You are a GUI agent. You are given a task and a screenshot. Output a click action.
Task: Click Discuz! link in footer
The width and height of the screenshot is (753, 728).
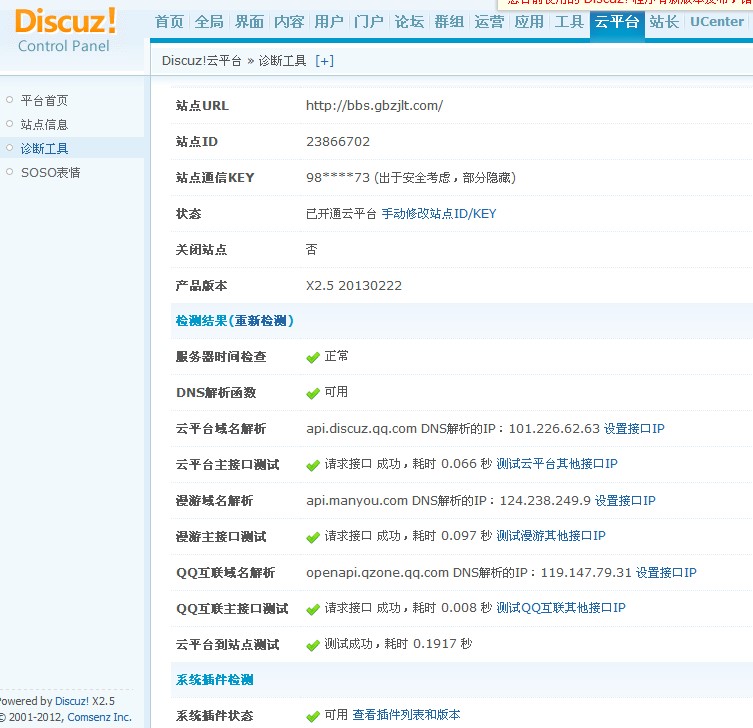(x=72, y=701)
